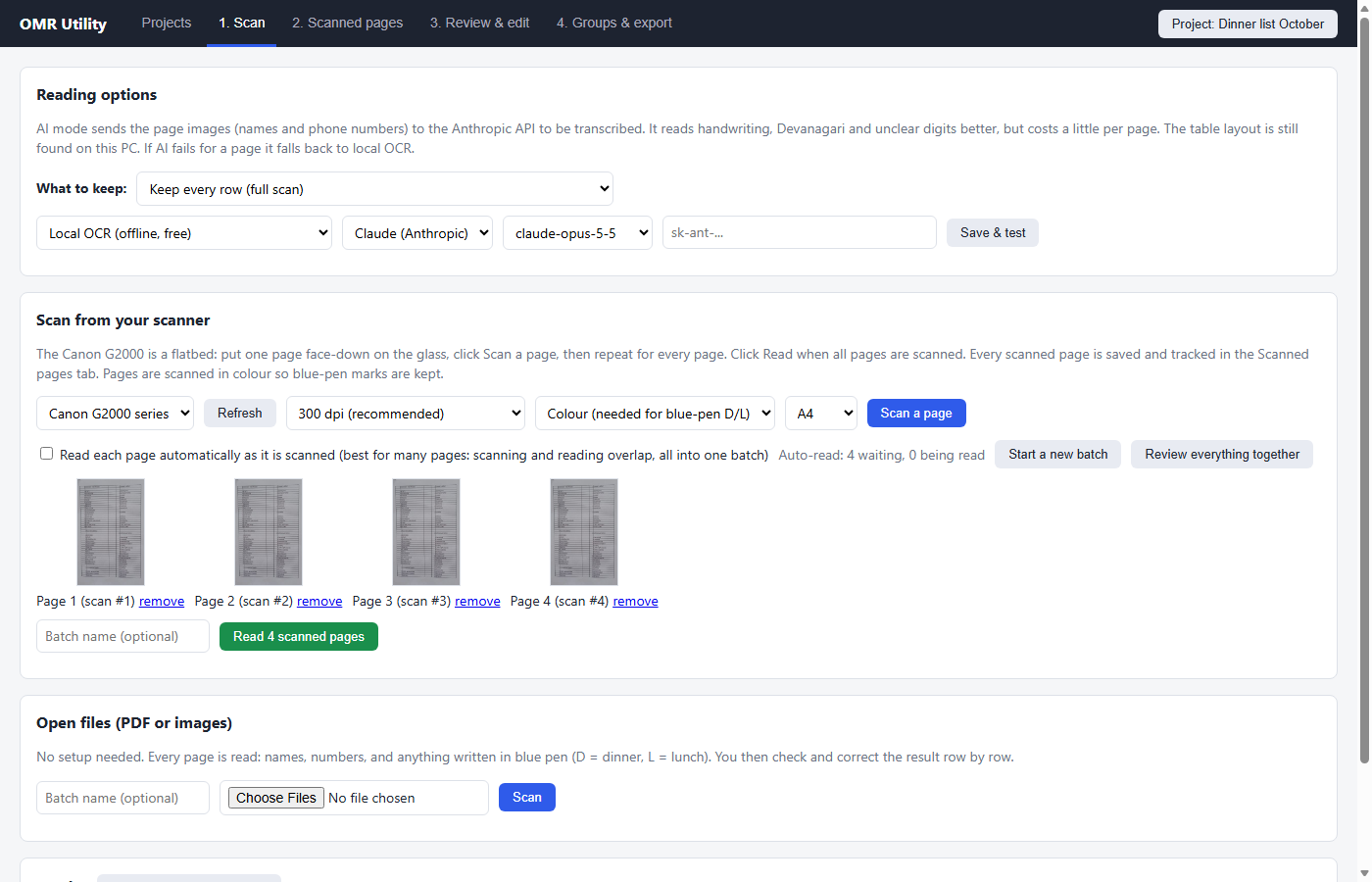This screenshot has height=882, width=1372.
Task: Open the Colour mode dropdown
Action: (655, 414)
